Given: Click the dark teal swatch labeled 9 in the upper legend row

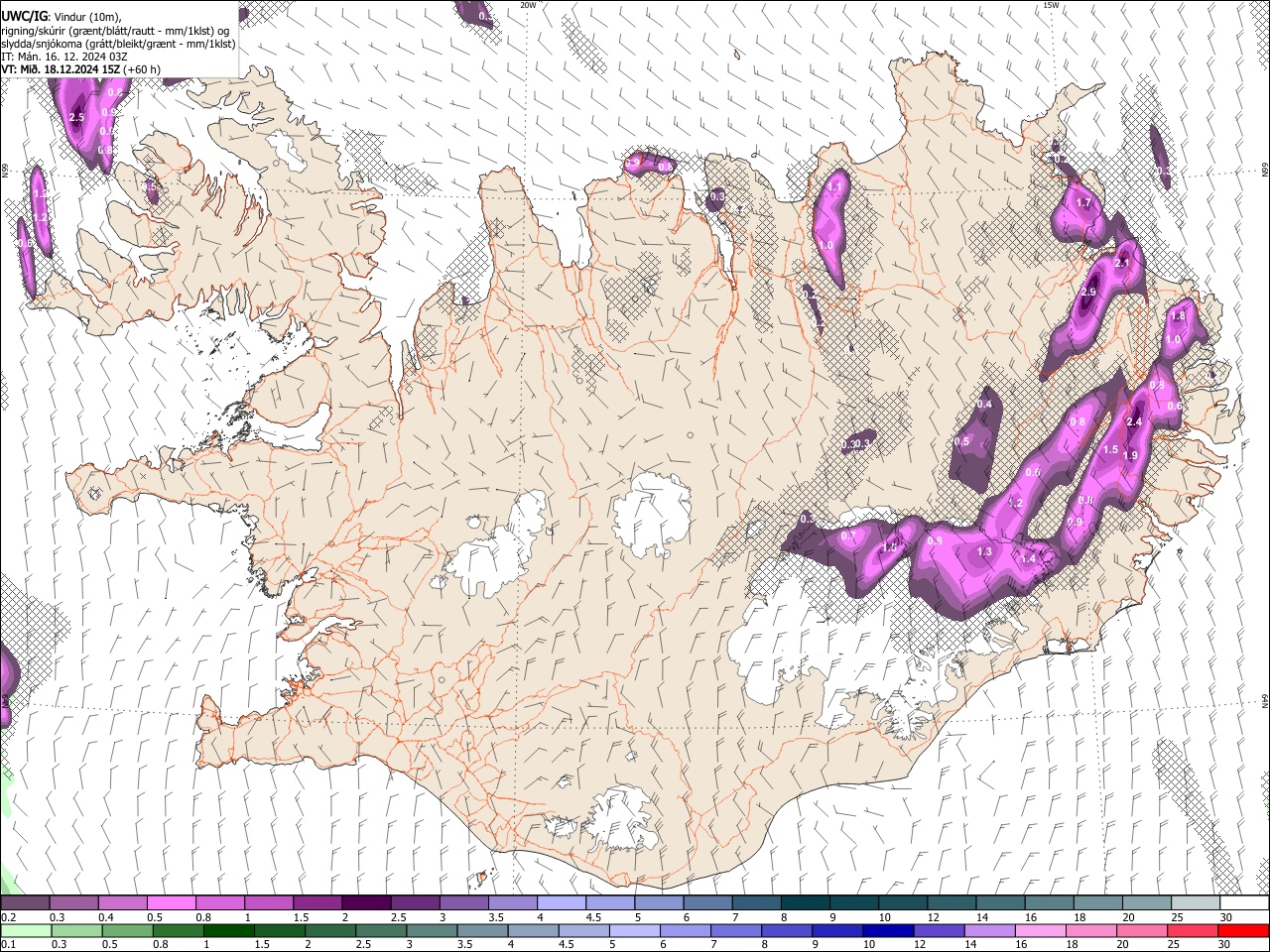Looking at the screenshot, I should 854,902.
